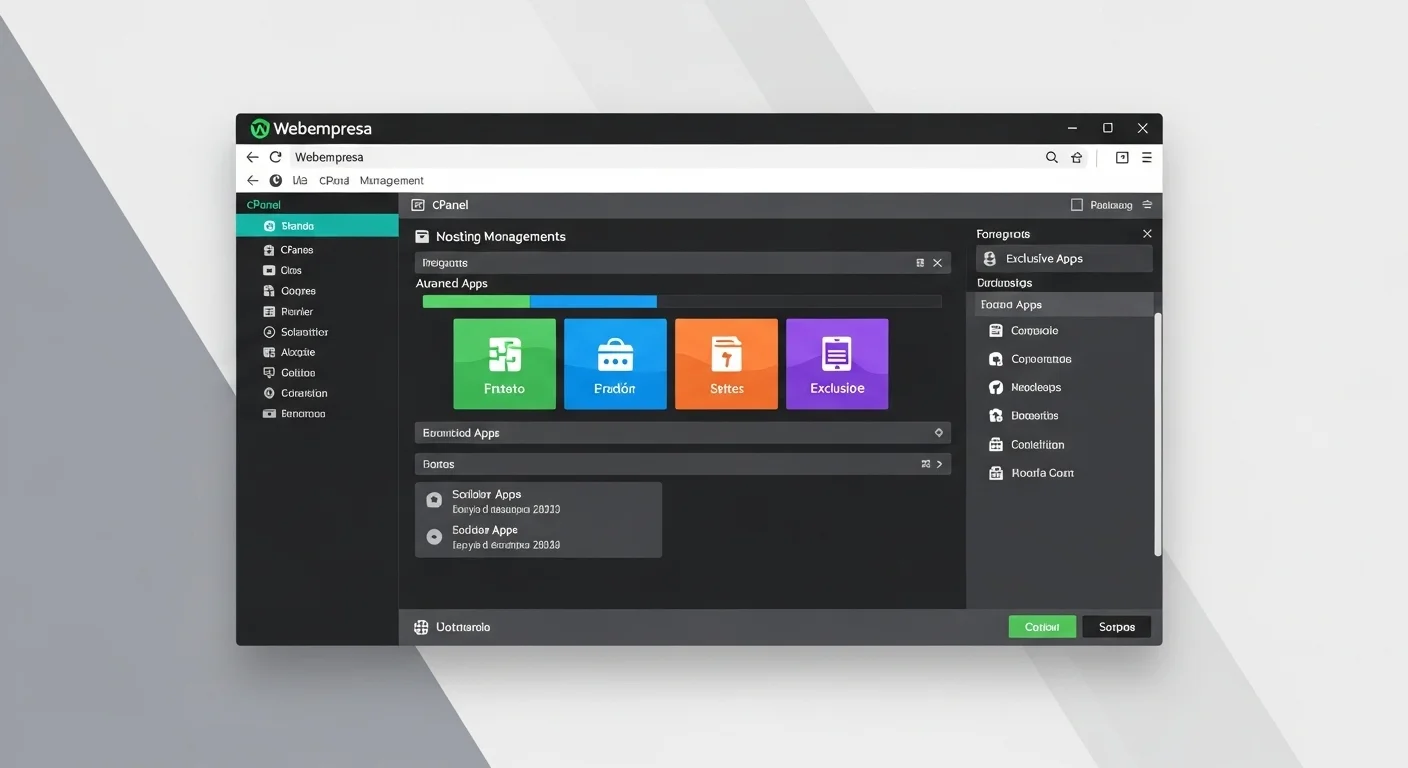Open the green Fnteto app tile
The image size is (1408, 768).
click(504, 364)
